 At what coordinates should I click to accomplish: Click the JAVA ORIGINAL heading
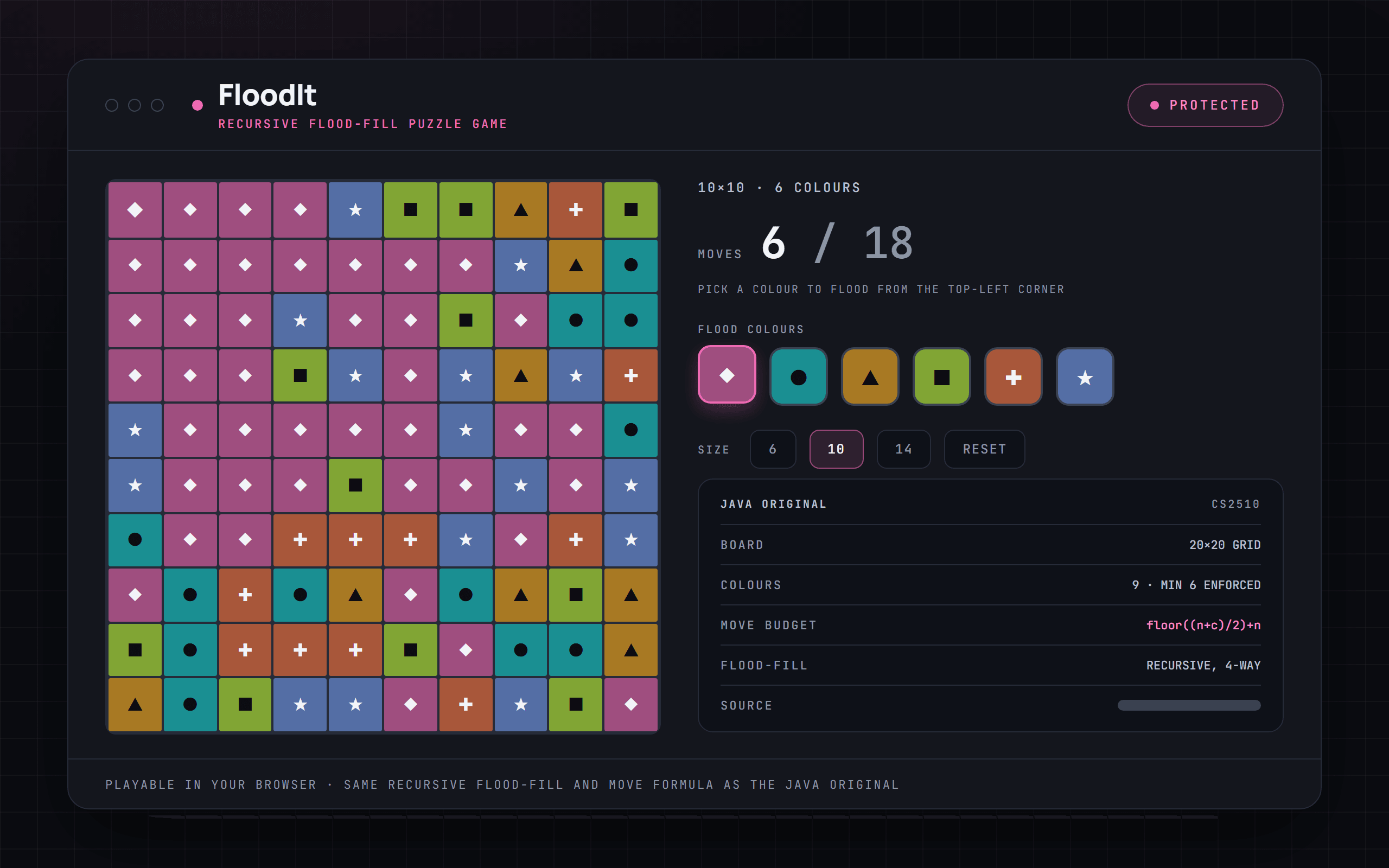pos(773,504)
